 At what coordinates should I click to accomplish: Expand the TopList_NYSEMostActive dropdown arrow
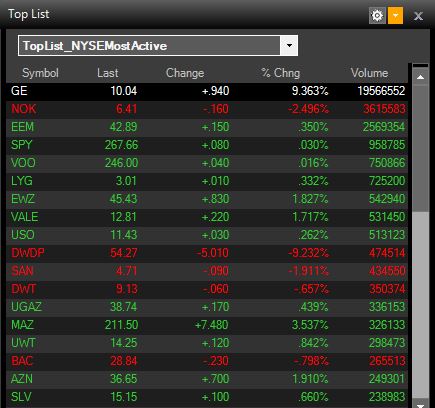[289, 45]
